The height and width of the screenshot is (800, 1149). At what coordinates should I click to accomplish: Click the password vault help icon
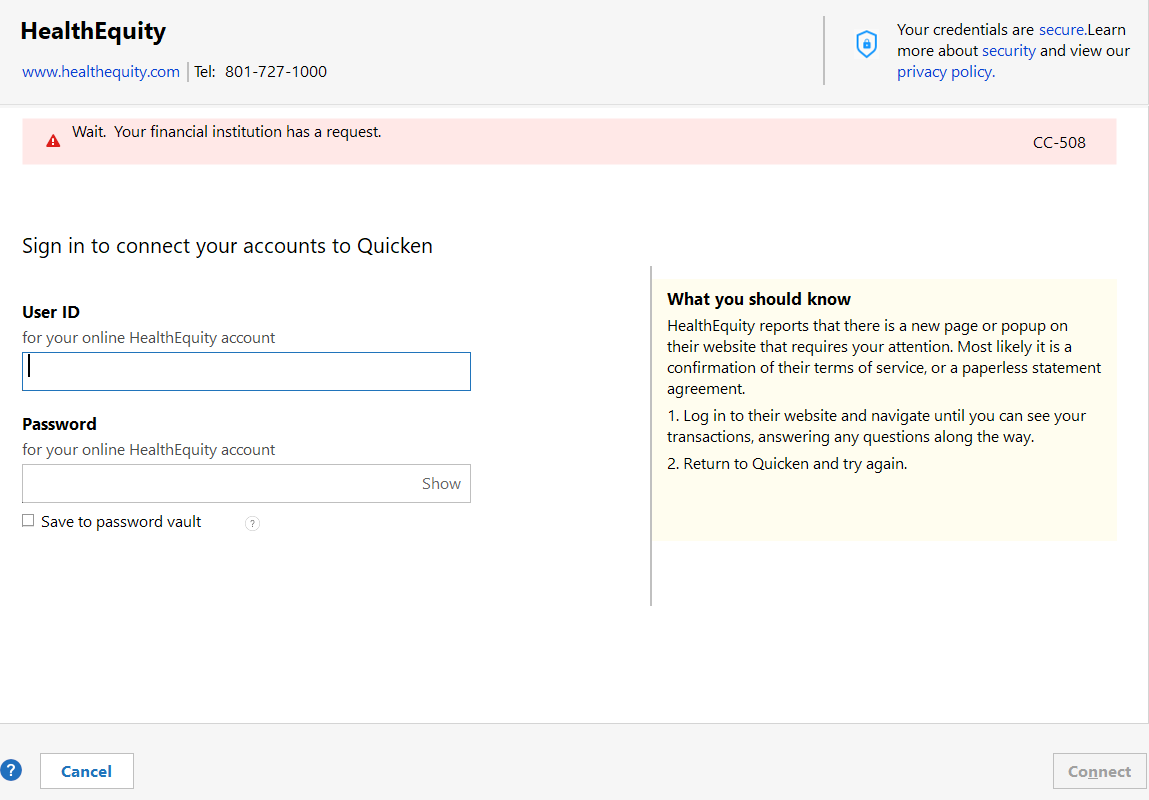click(x=252, y=523)
